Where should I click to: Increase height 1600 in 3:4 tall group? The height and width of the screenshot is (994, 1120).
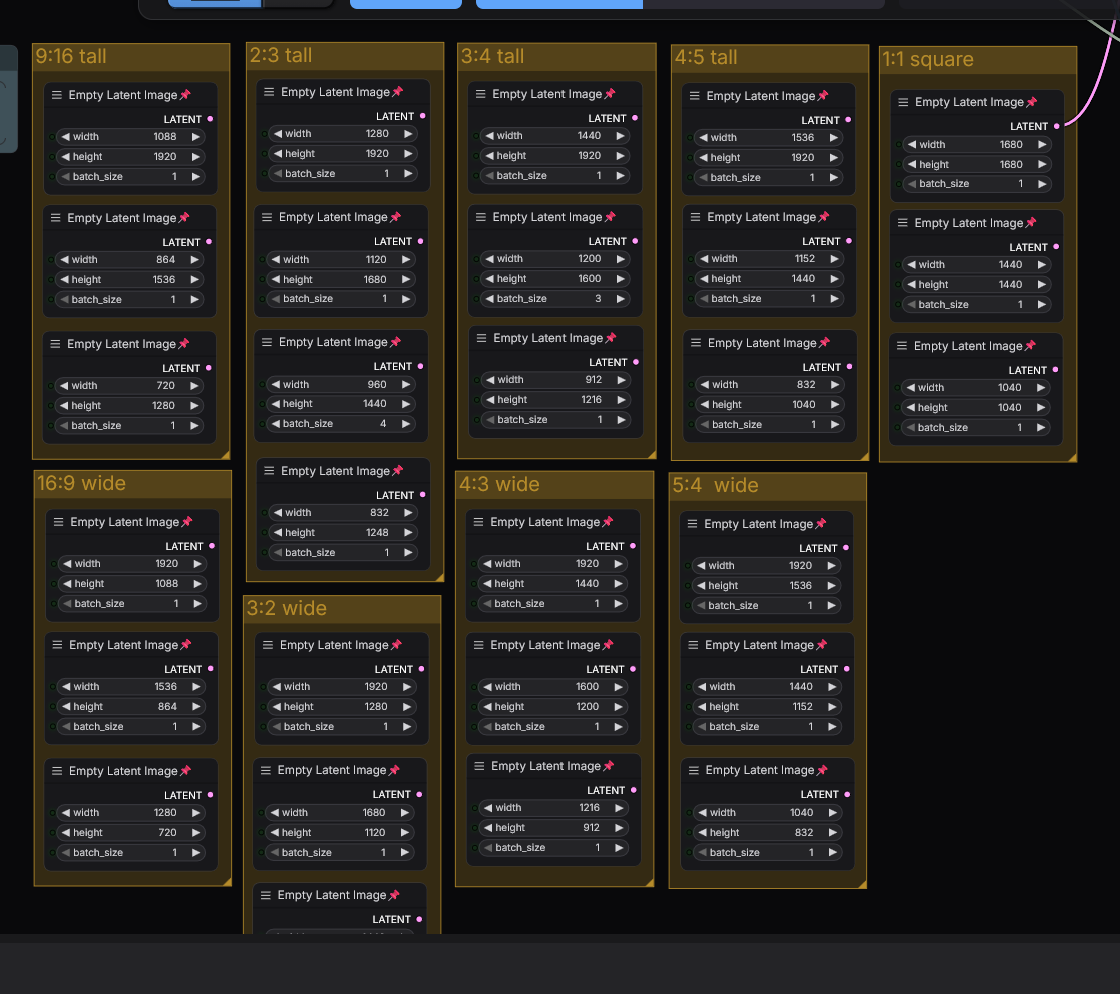point(620,278)
